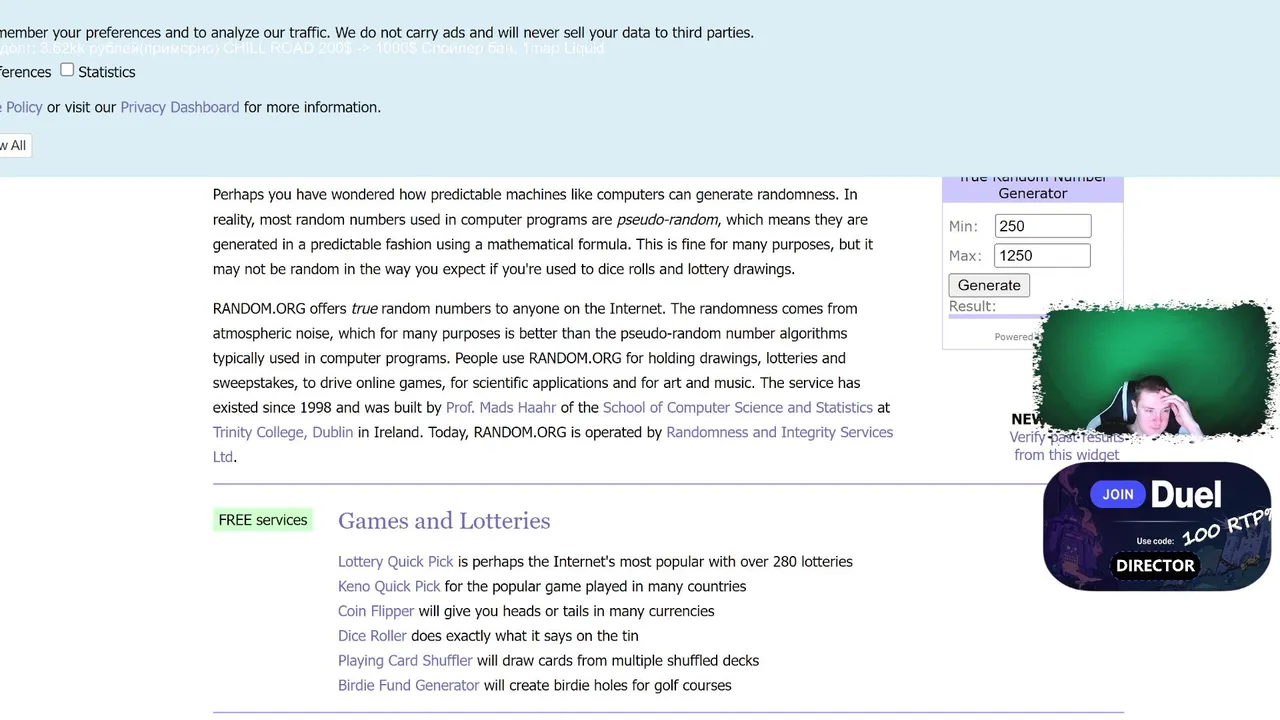The width and height of the screenshot is (1280, 720).
Task: Click the Min value input field
Action: coord(1043,226)
